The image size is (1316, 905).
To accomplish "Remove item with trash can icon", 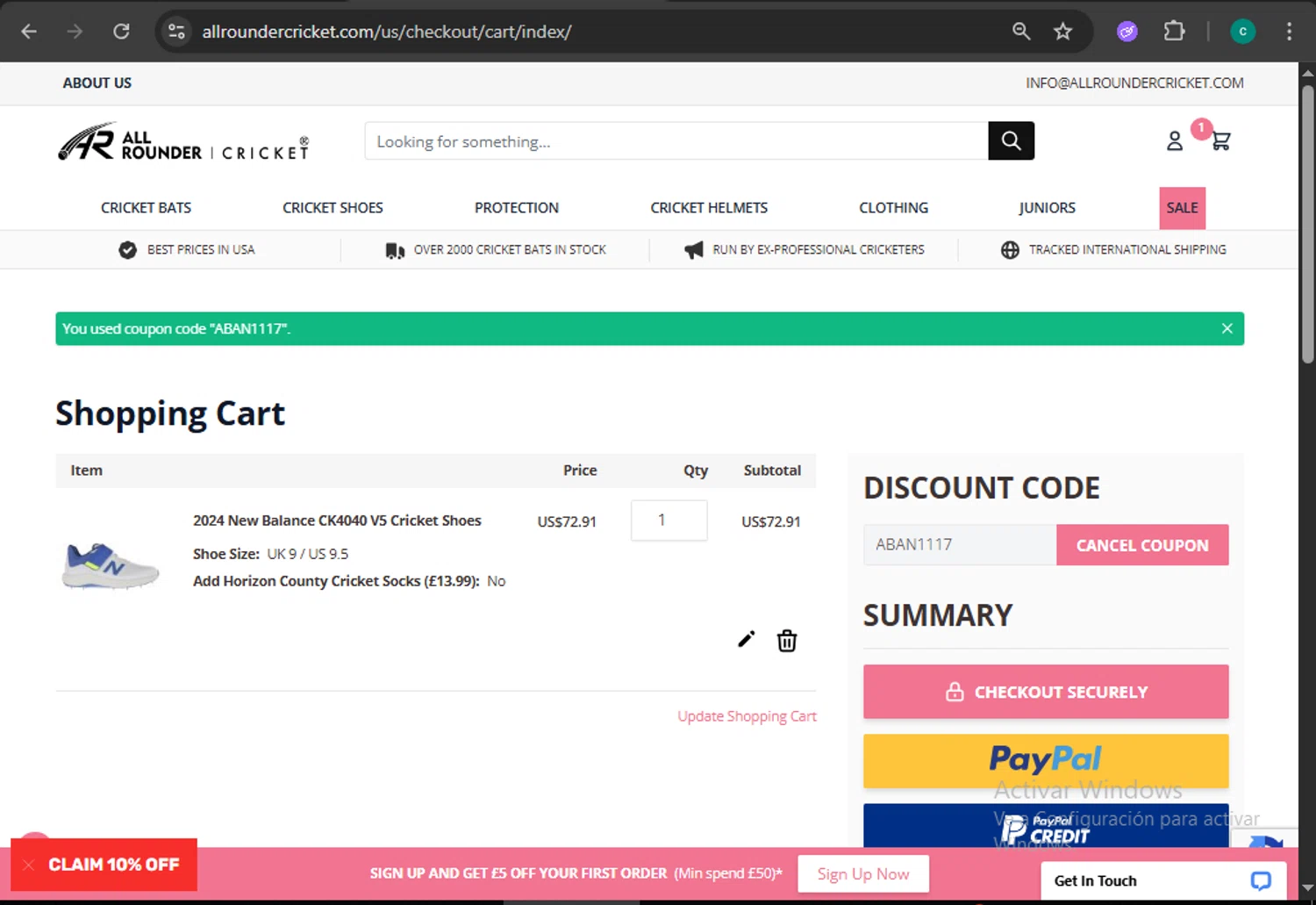I will pyautogui.click(x=787, y=641).
